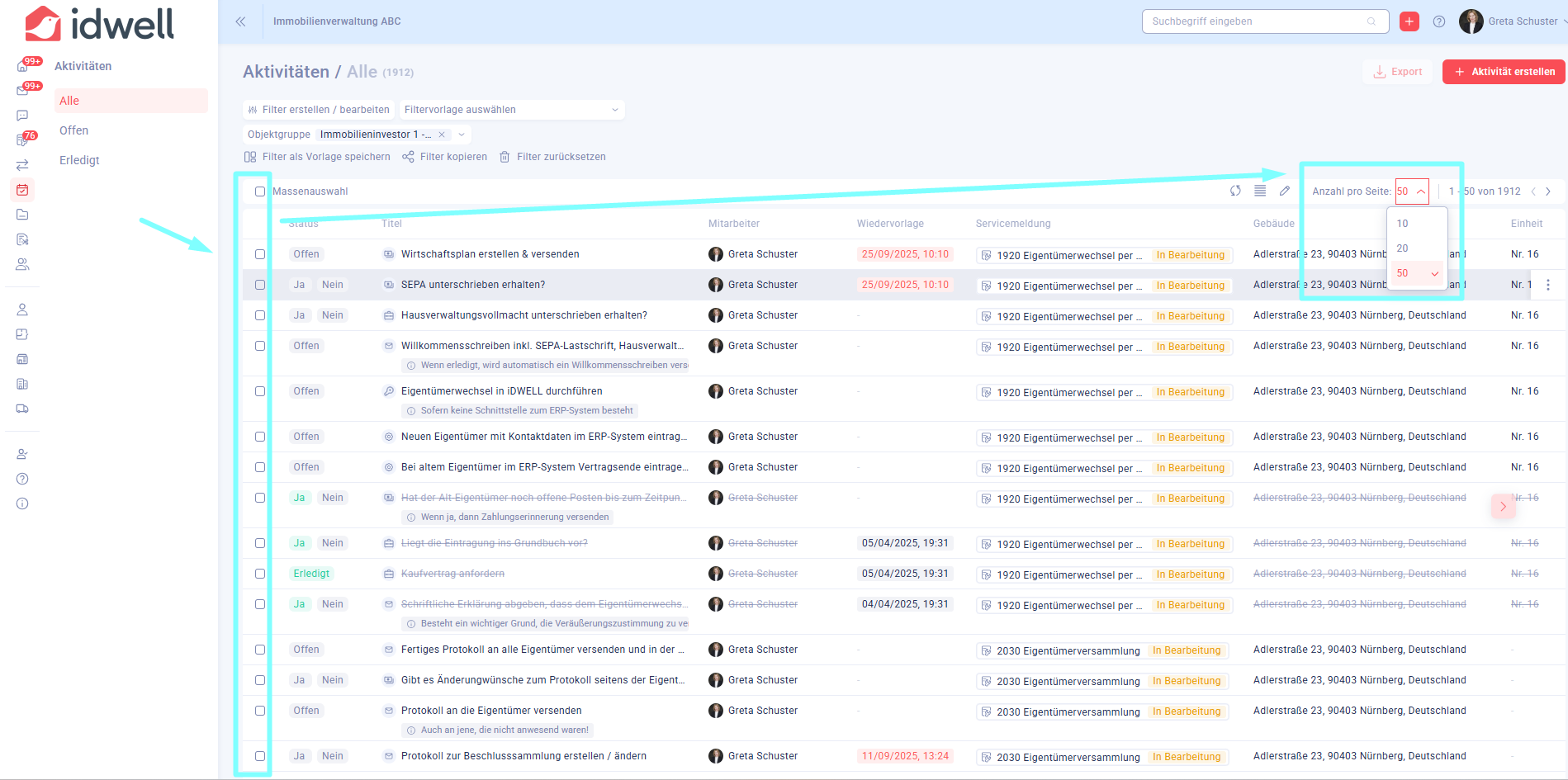Check the Massenauswahl checkbox

click(x=260, y=191)
